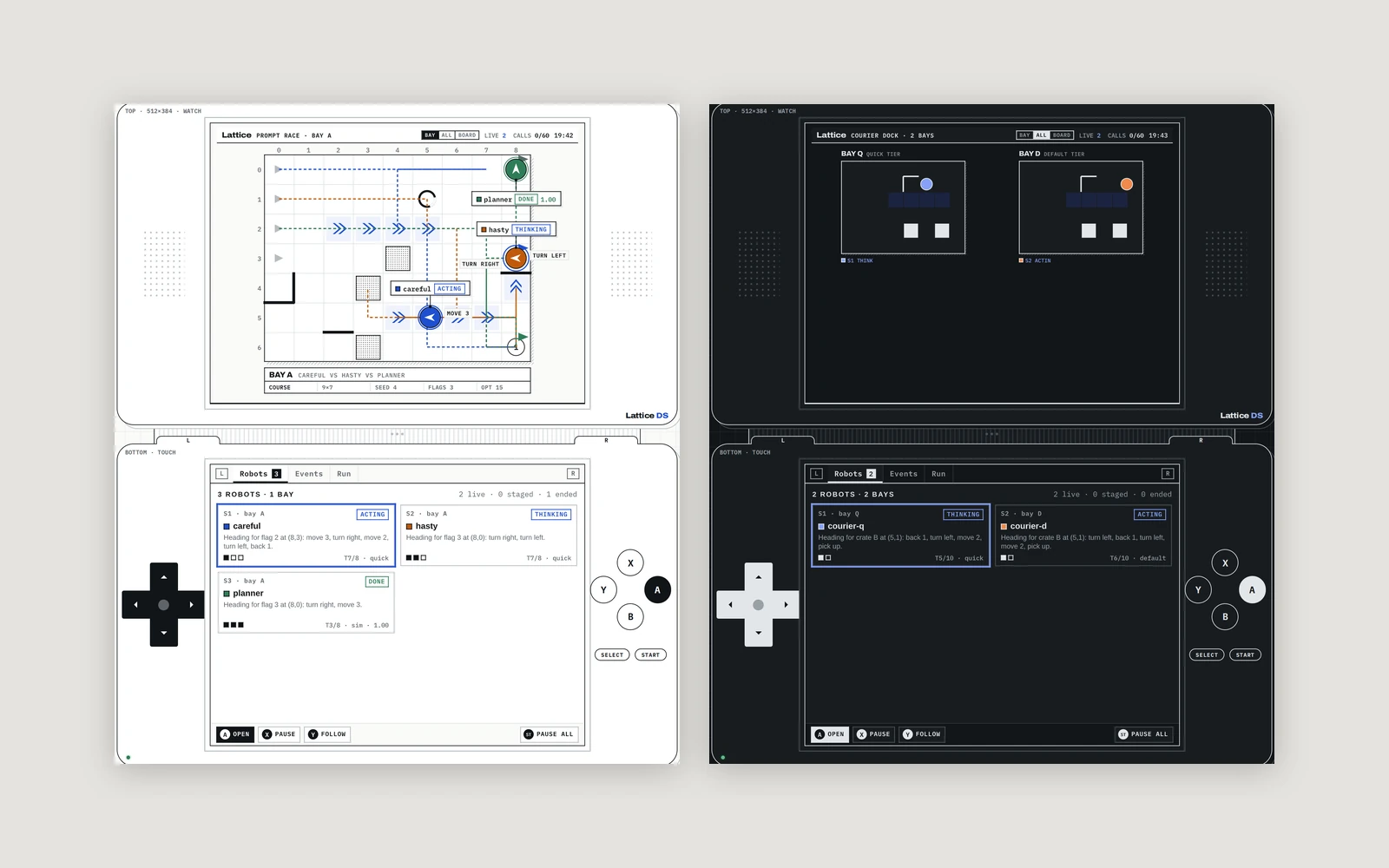Hit SELECT on the dark console
The image size is (1389, 868).
coord(1207,655)
